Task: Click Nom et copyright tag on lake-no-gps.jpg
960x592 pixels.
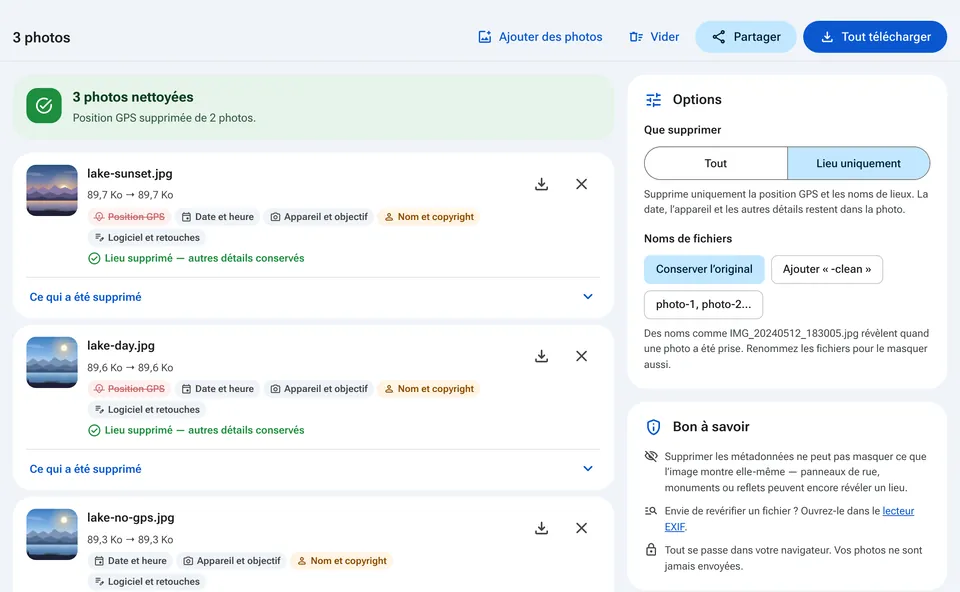Action: click(342, 561)
